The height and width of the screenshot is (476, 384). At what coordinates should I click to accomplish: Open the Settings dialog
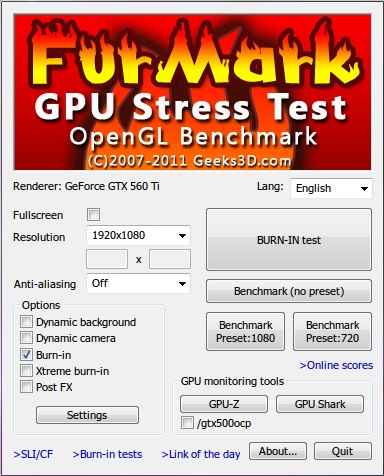click(x=87, y=415)
